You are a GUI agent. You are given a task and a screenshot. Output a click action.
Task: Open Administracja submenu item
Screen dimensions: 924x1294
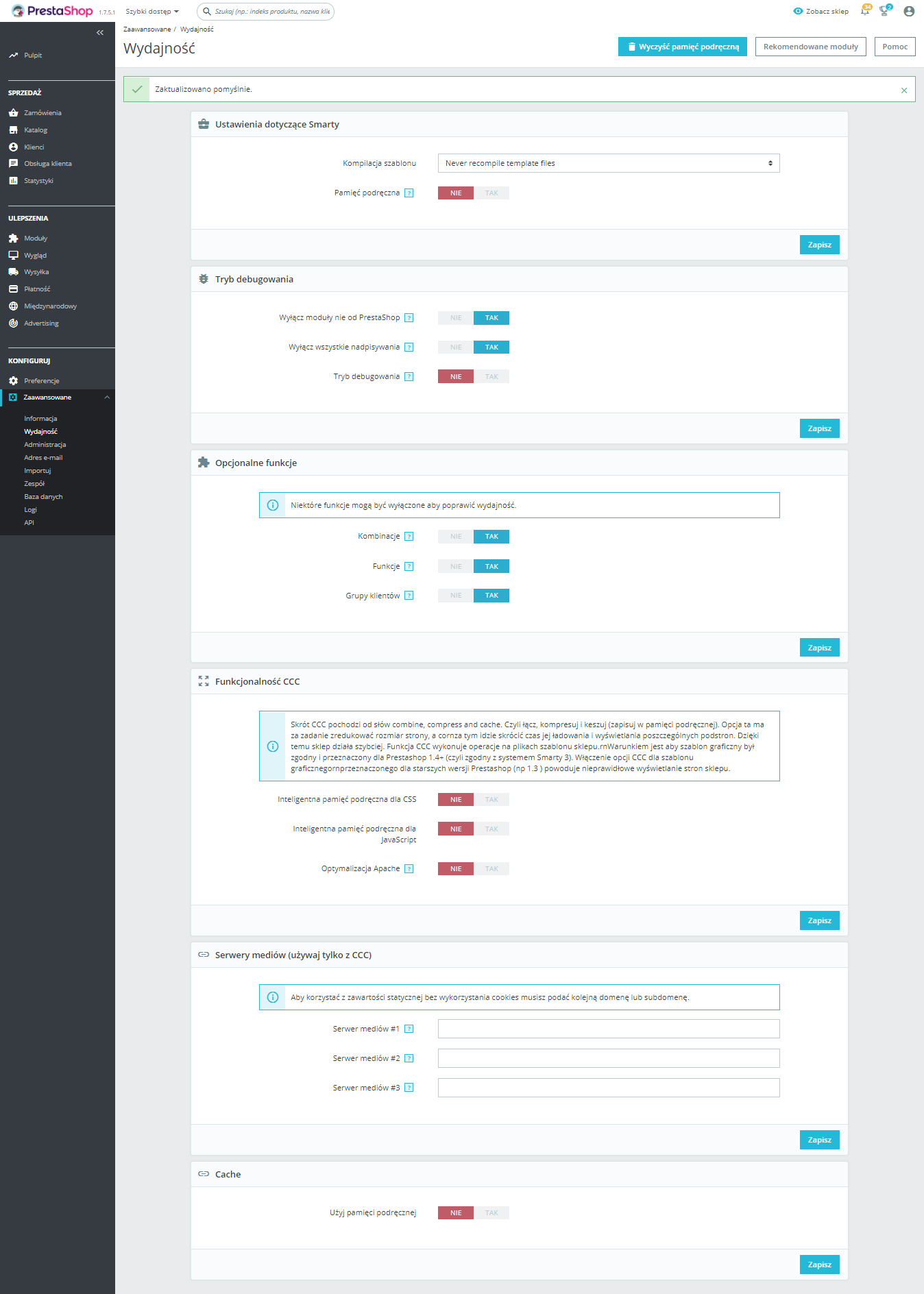pos(45,445)
